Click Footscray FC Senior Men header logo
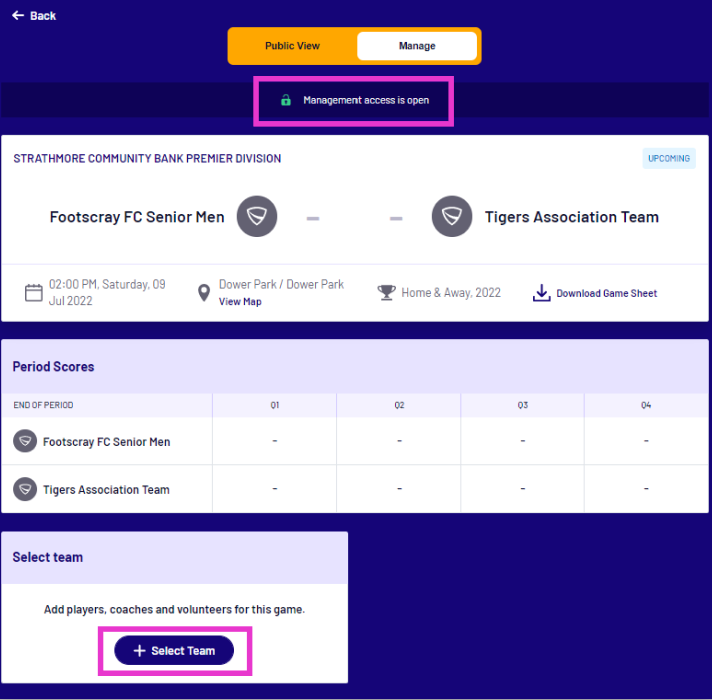 coord(257,217)
